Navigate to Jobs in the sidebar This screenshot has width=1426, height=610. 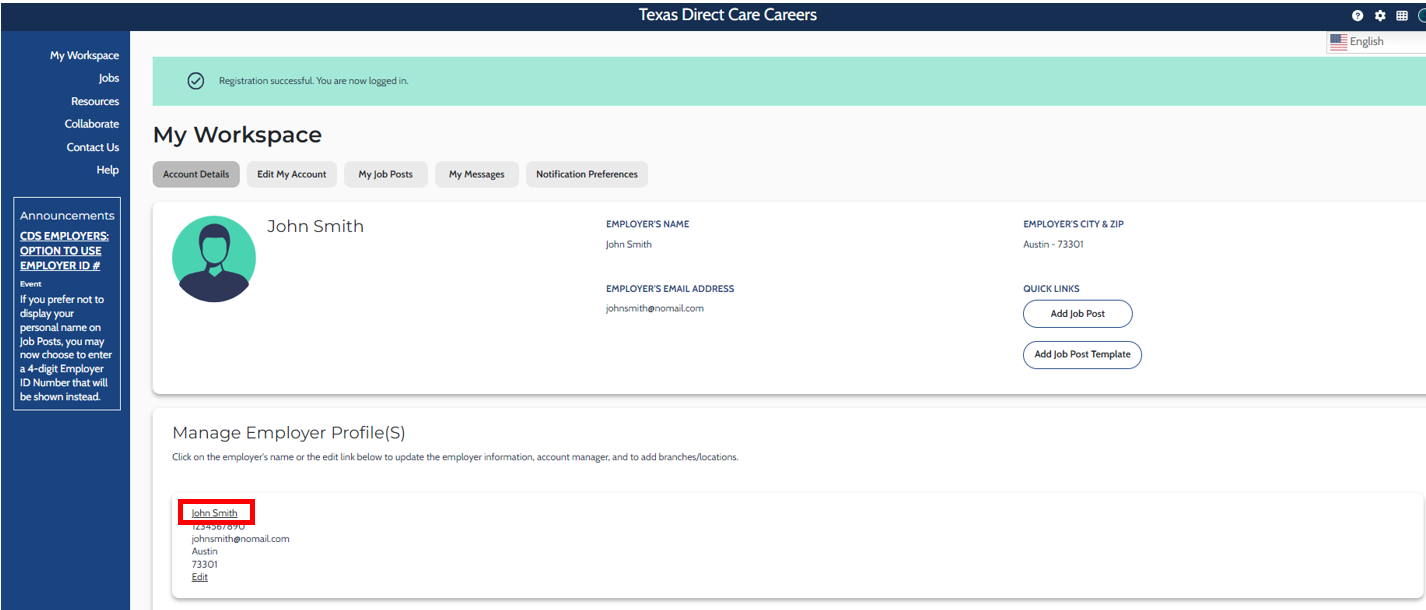108,78
